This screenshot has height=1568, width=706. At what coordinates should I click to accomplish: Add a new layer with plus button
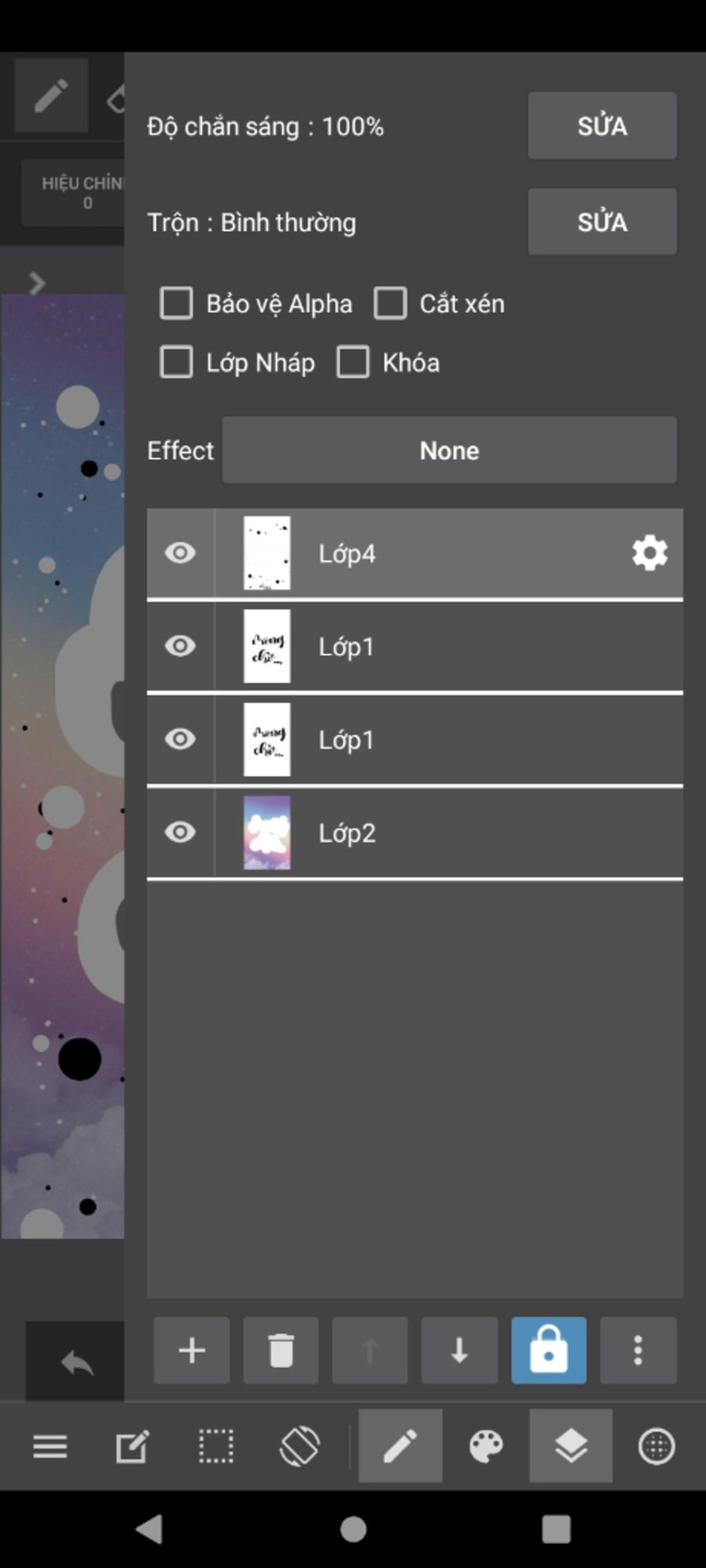(x=191, y=1350)
